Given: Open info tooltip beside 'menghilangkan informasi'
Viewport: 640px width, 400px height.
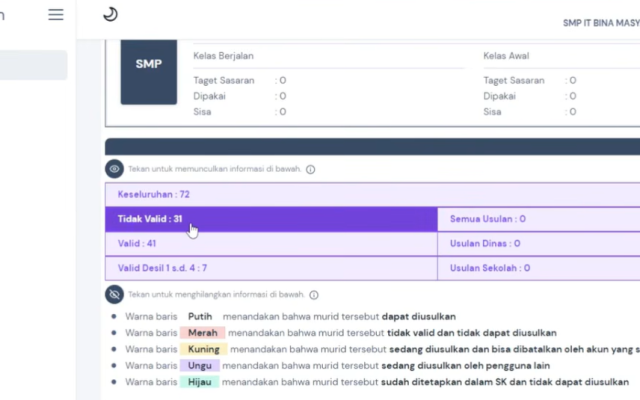Looking at the screenshot, I should tap(314, 295).
